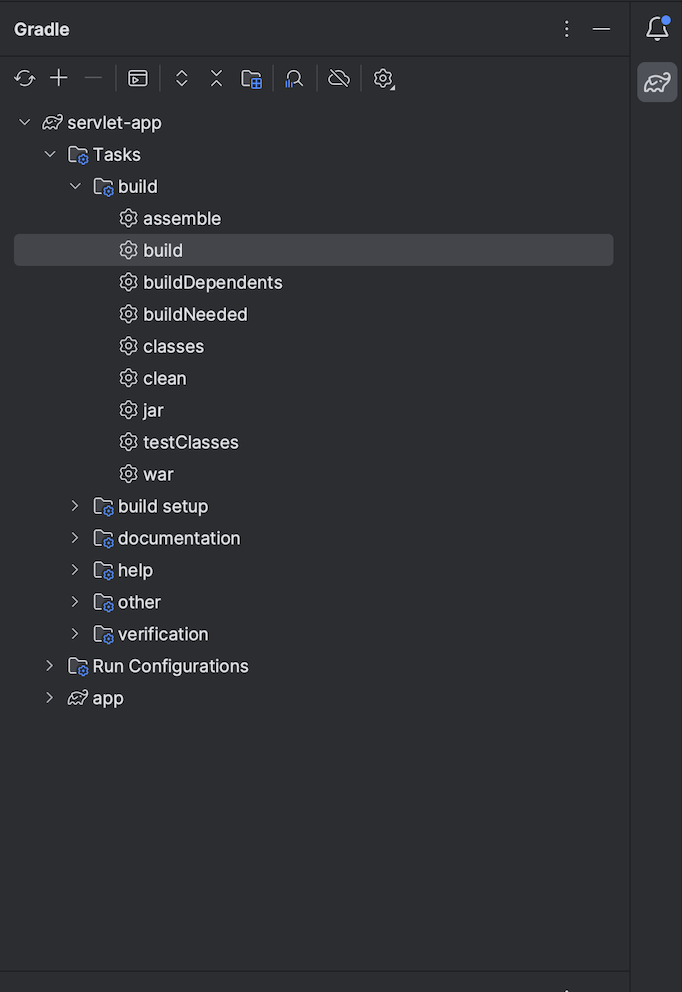Select "help" group label
The image size is (682, 992).
tap(135, 570)
